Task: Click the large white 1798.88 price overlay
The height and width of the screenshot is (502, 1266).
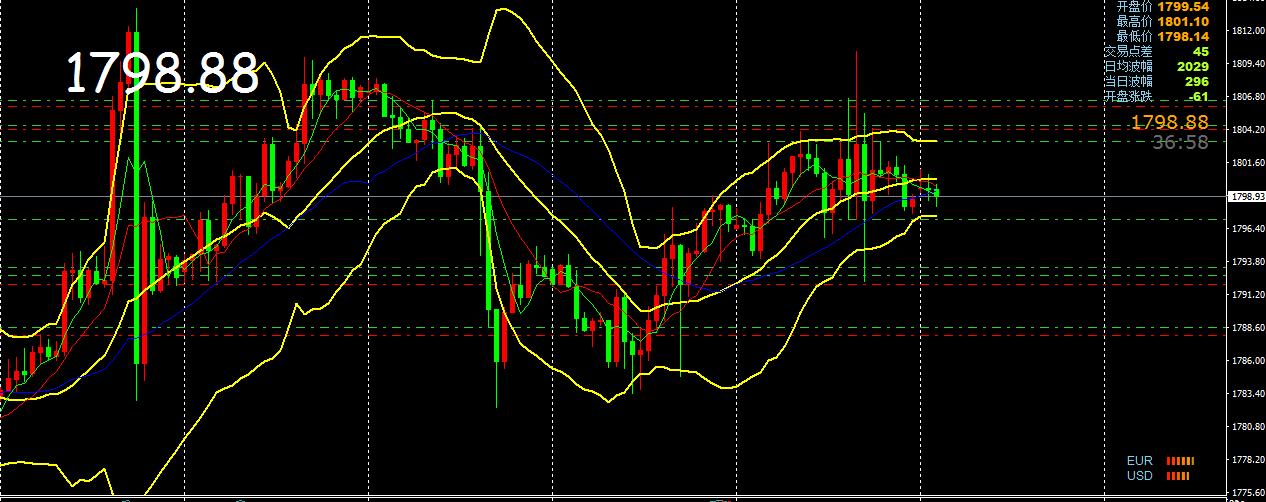Action: (x=163, y=74)
